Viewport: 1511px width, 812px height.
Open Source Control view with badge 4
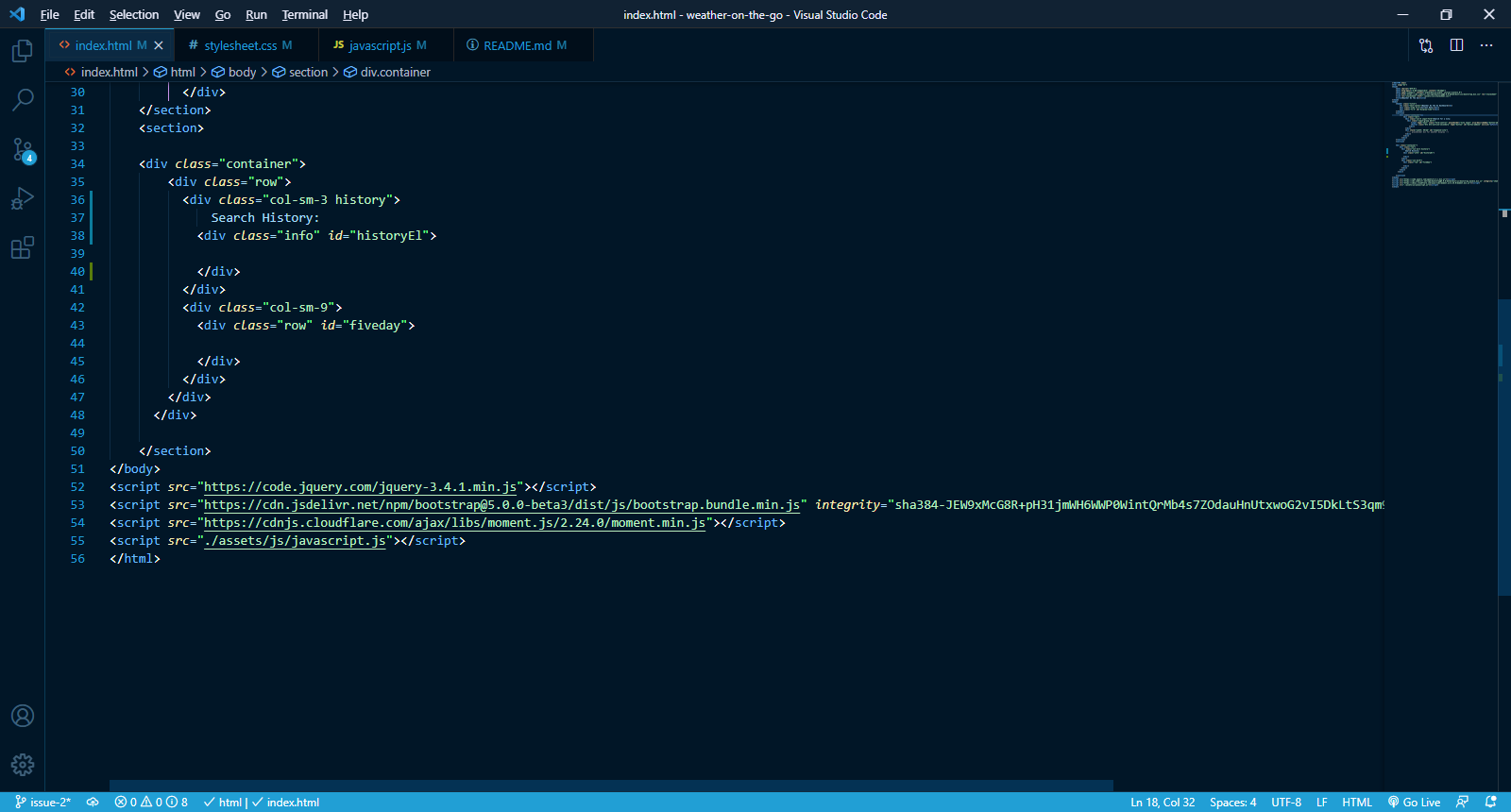click(23, 149)
